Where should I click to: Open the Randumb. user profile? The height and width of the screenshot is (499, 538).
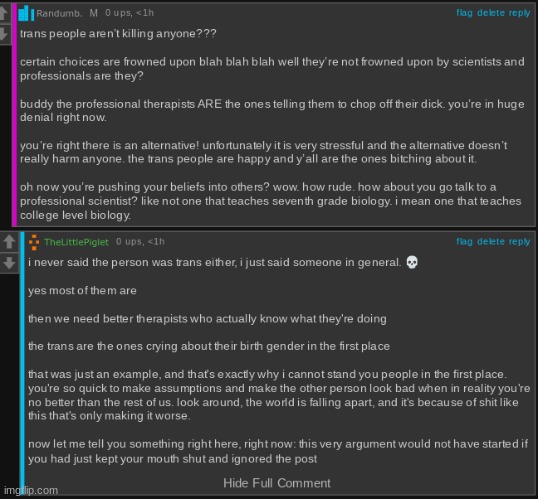pos(59,13)
